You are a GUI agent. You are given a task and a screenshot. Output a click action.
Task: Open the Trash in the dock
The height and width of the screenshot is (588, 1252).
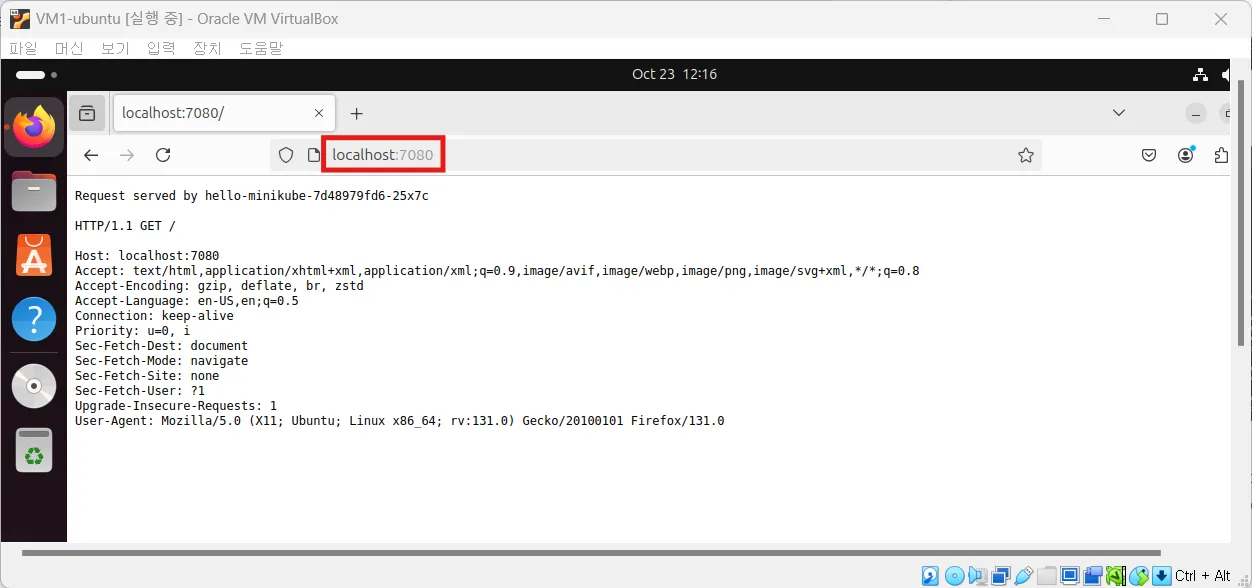tap(34, 450)
